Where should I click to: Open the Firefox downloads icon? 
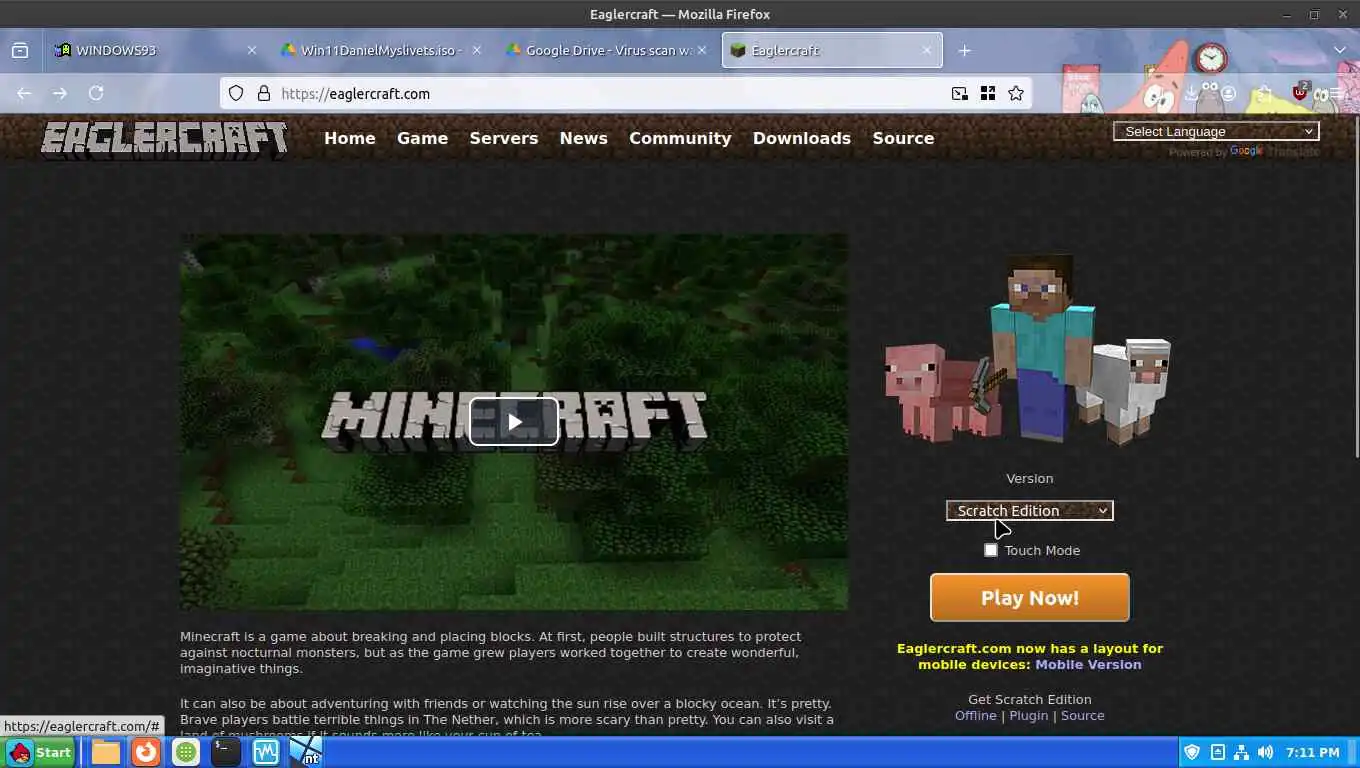[x=1191, y=93]
